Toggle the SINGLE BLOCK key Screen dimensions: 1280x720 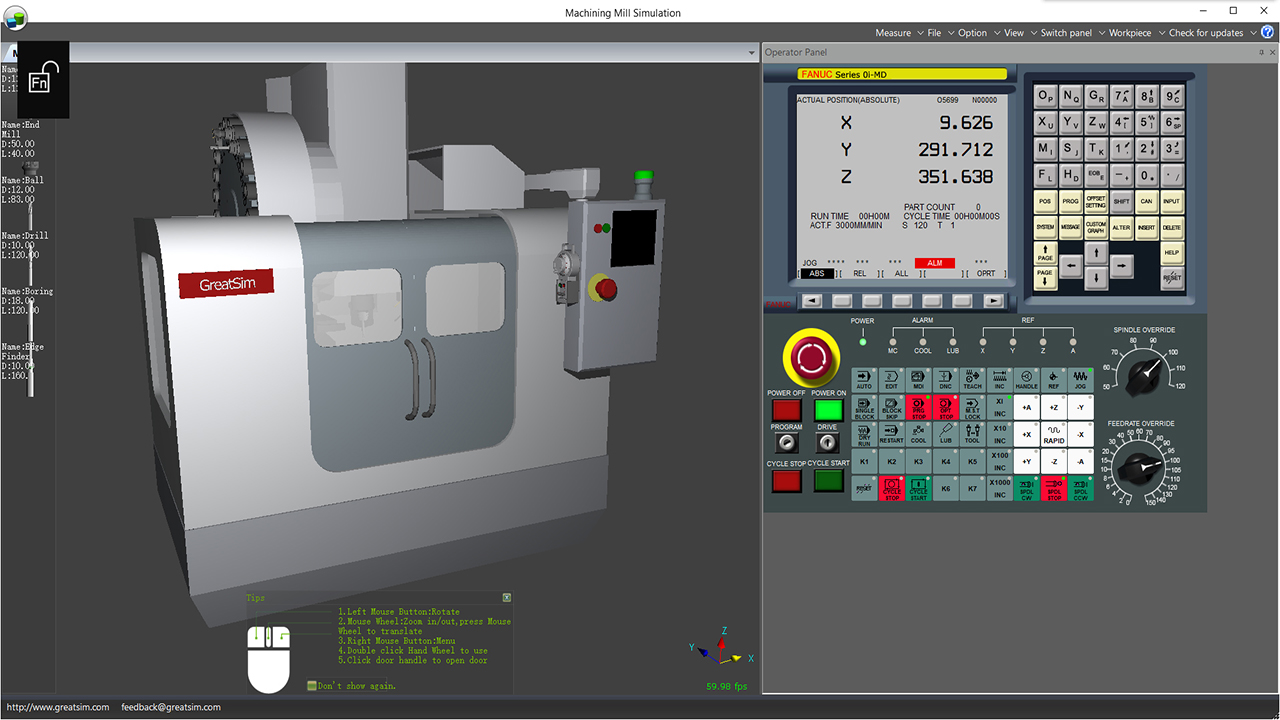[x=864, y=408]
